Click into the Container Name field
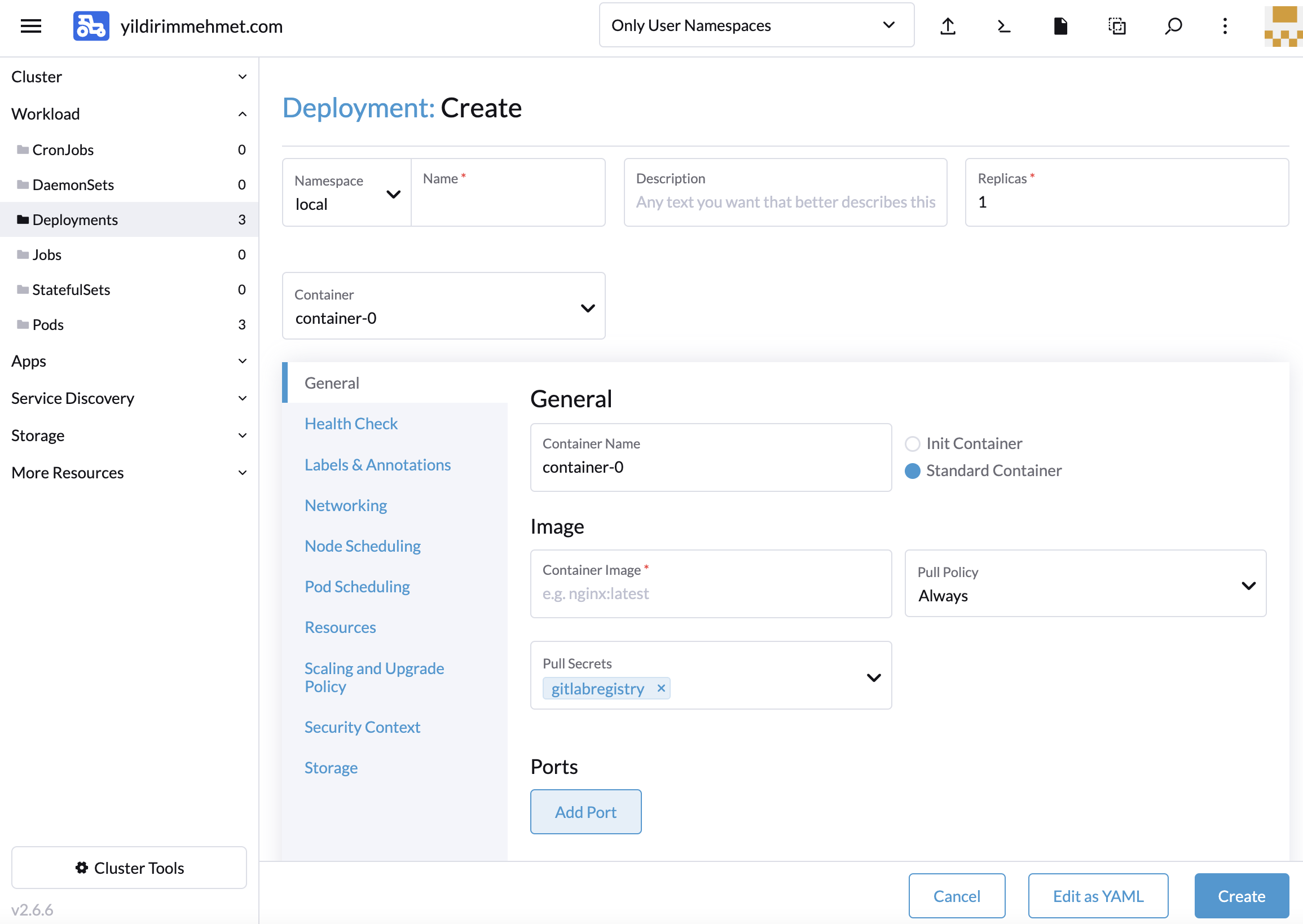1303x924 pixels. 711,457
